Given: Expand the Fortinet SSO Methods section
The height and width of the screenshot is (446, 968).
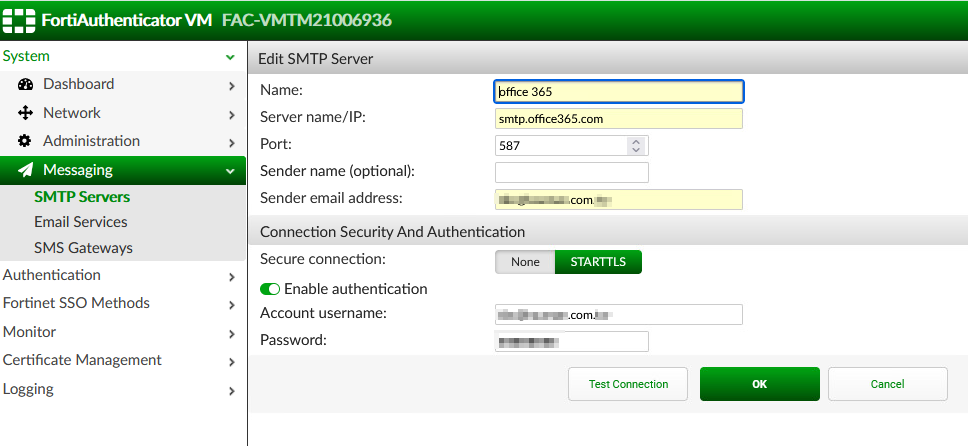Looking at the screenshot, I should [x=231, y=304].
